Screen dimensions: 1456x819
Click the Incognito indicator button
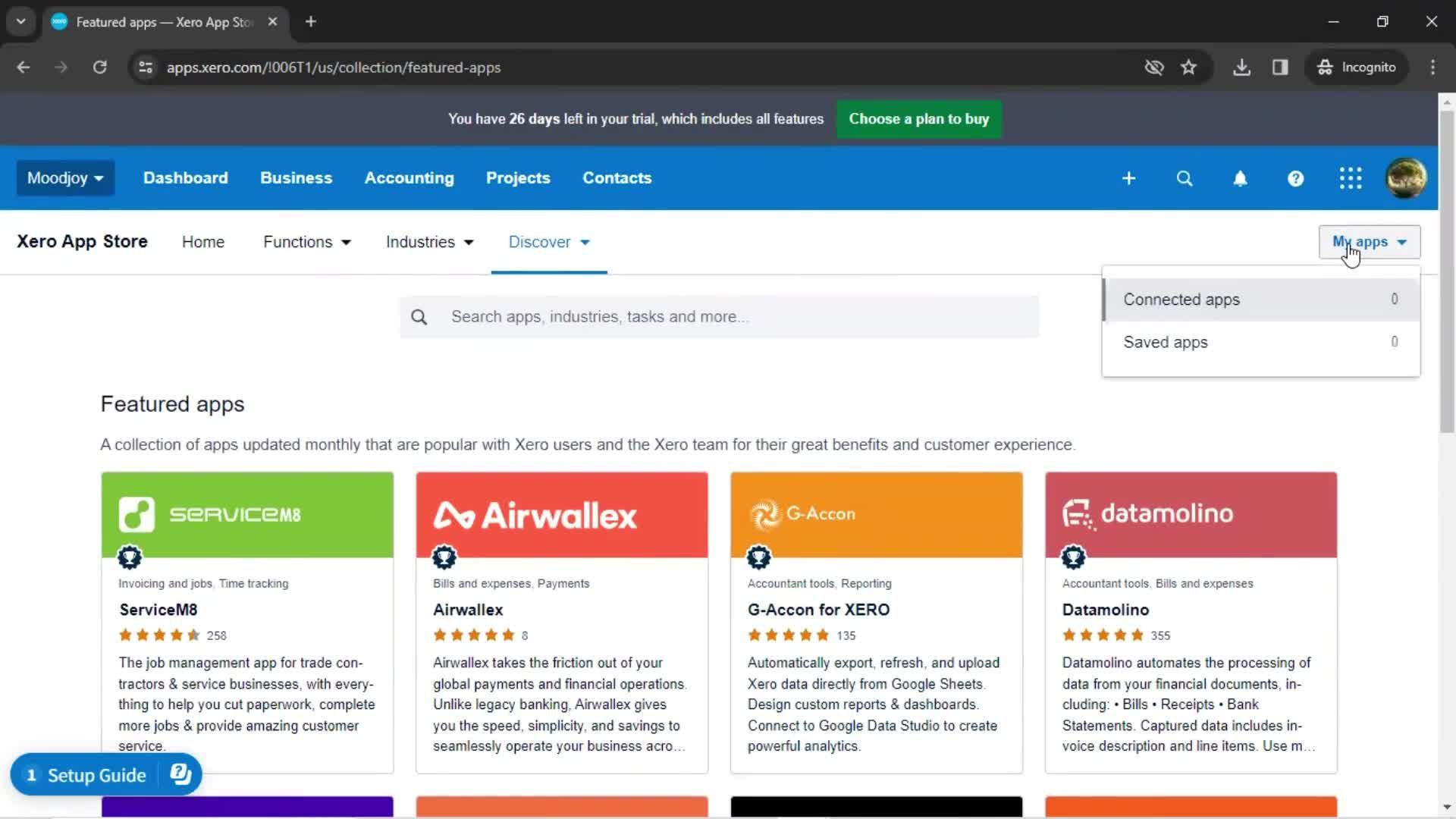[x=1357, y=67]
